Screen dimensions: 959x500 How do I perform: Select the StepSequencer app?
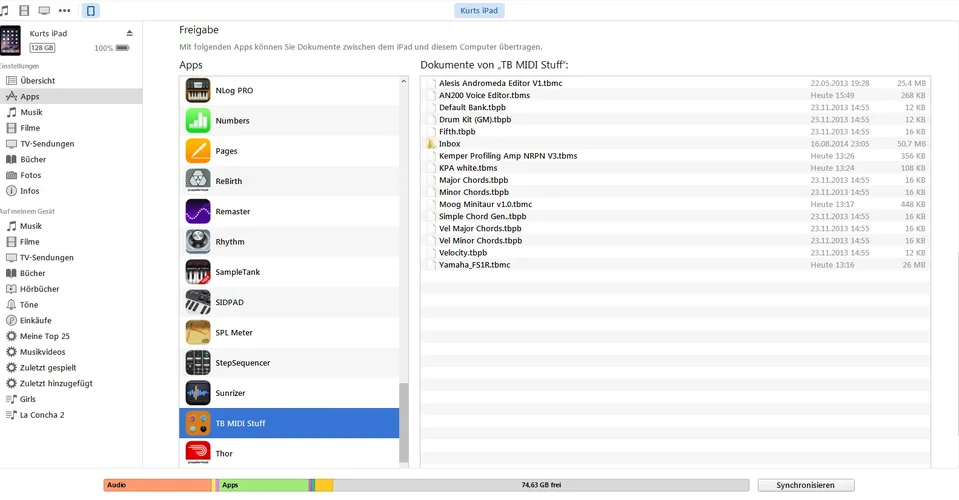[x=289, y=362]
